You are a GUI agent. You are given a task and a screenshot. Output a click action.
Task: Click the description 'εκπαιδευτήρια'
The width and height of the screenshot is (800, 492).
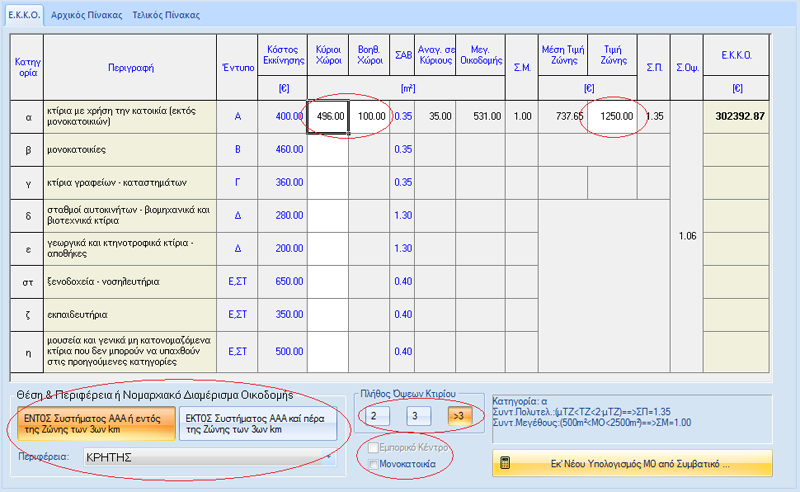[x=77, y=315]
